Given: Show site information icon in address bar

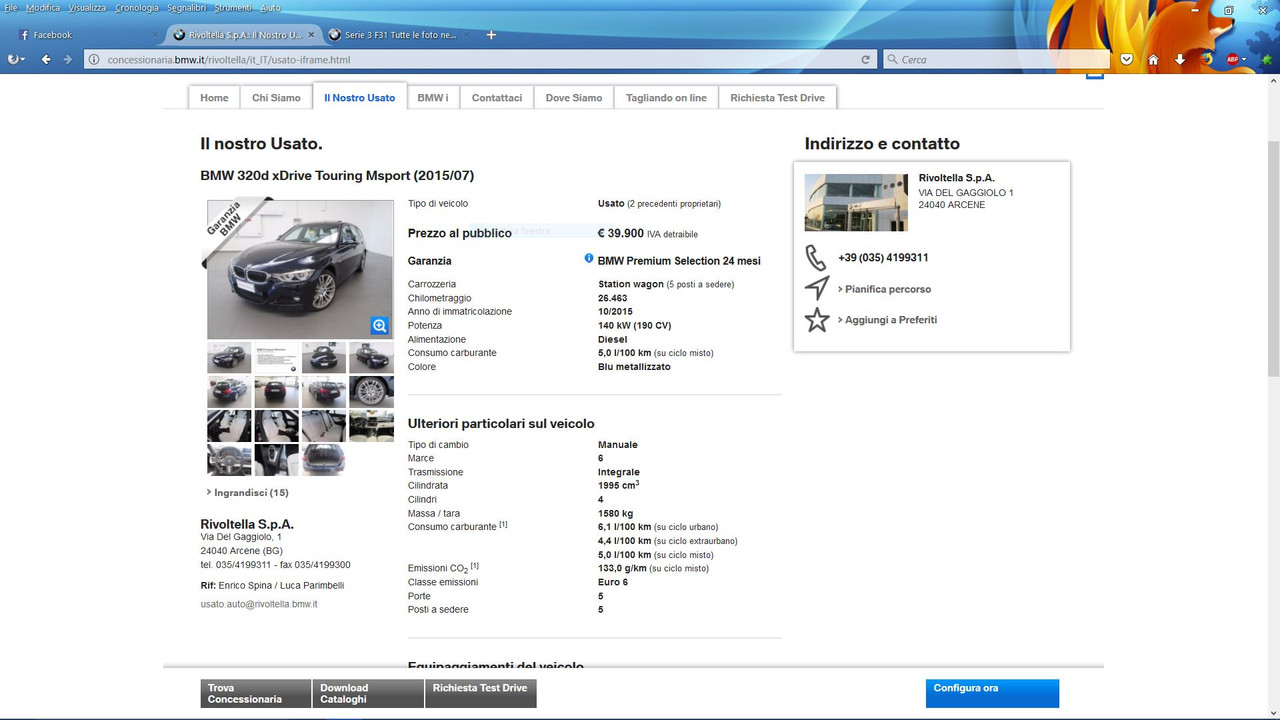Looking at the screenshot, I should click(x=95, y=60).
